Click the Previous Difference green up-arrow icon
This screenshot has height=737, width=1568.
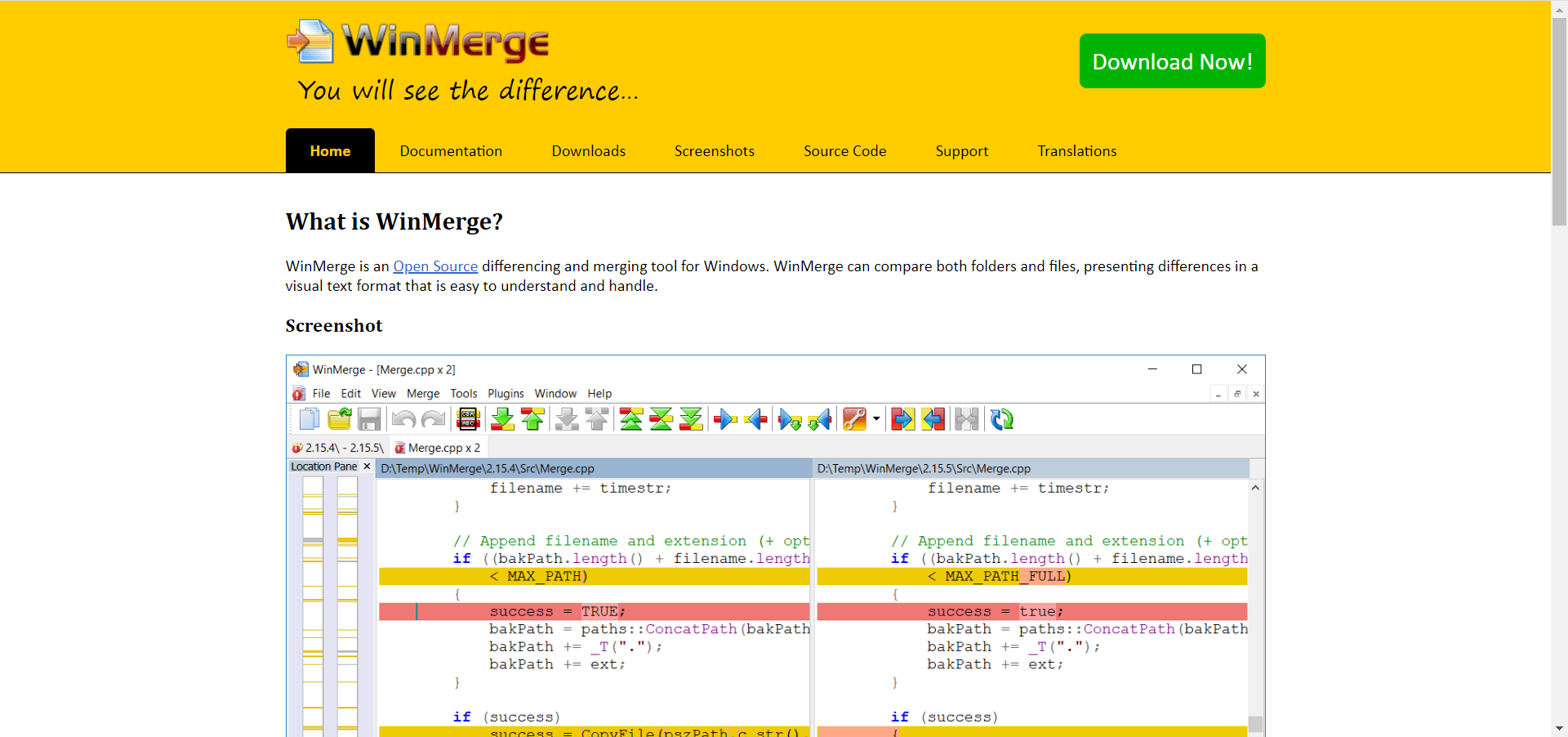532,419
